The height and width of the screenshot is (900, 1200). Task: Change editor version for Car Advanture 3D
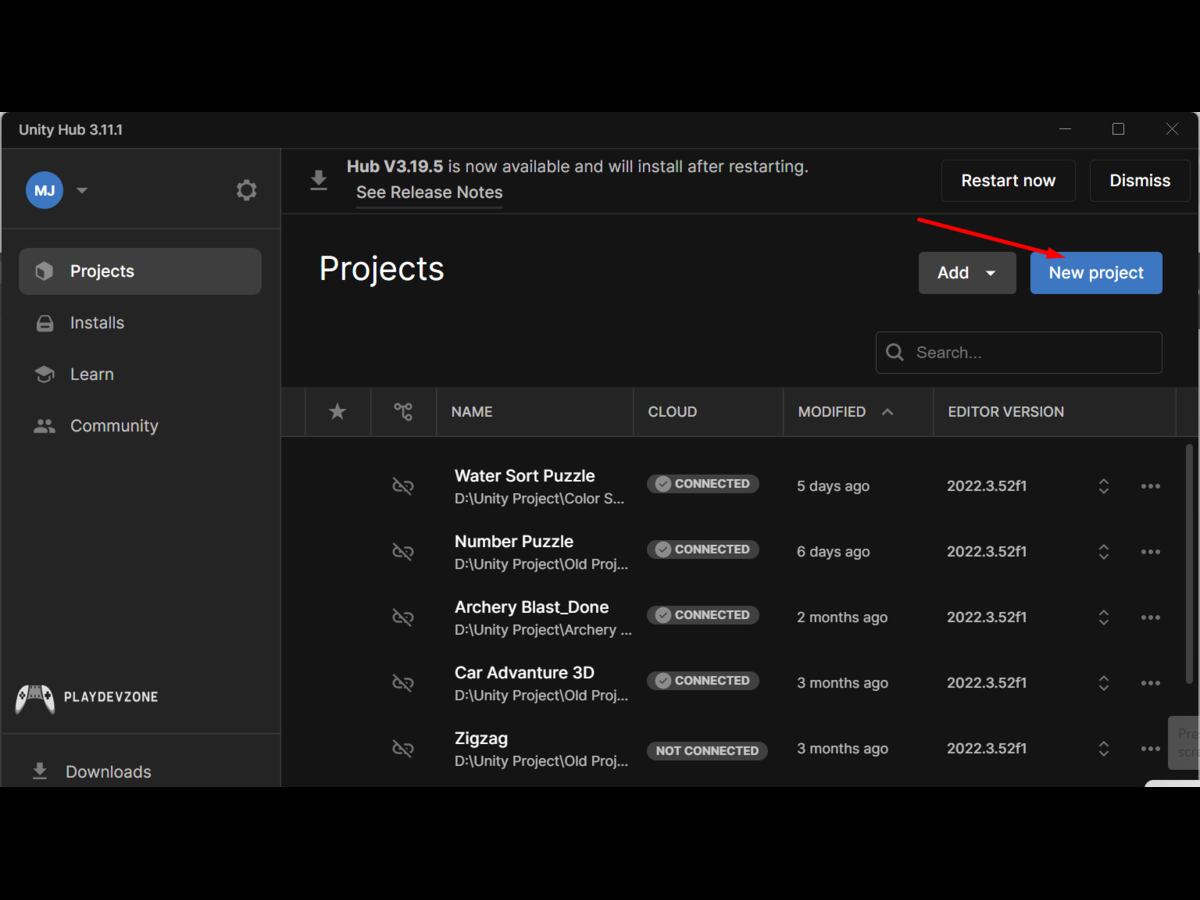coord(1104,683)
